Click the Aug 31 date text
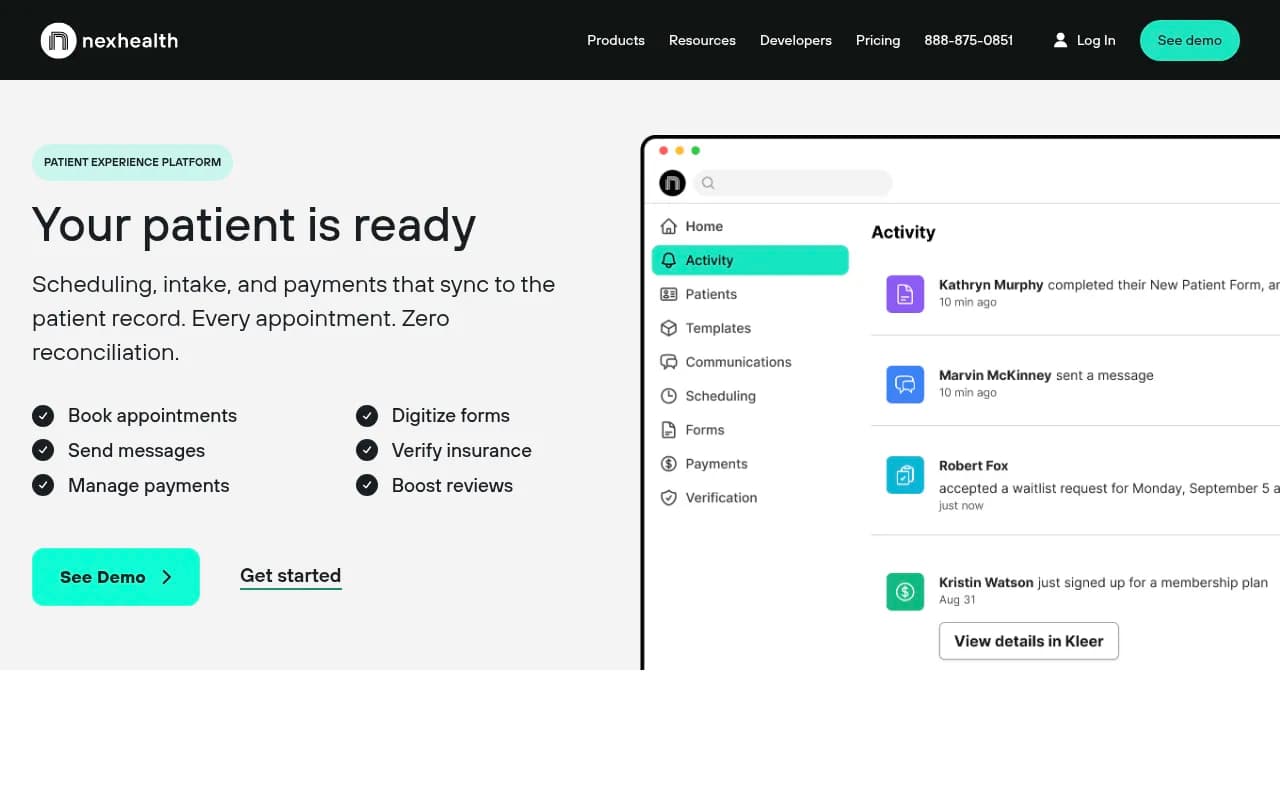Screen dimensions: 1280x800 coord(957,600)
